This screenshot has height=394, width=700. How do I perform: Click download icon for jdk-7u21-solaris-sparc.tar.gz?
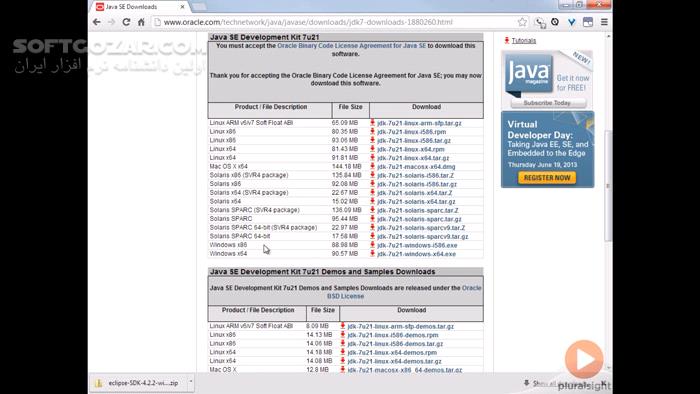[x=372, y=219]
